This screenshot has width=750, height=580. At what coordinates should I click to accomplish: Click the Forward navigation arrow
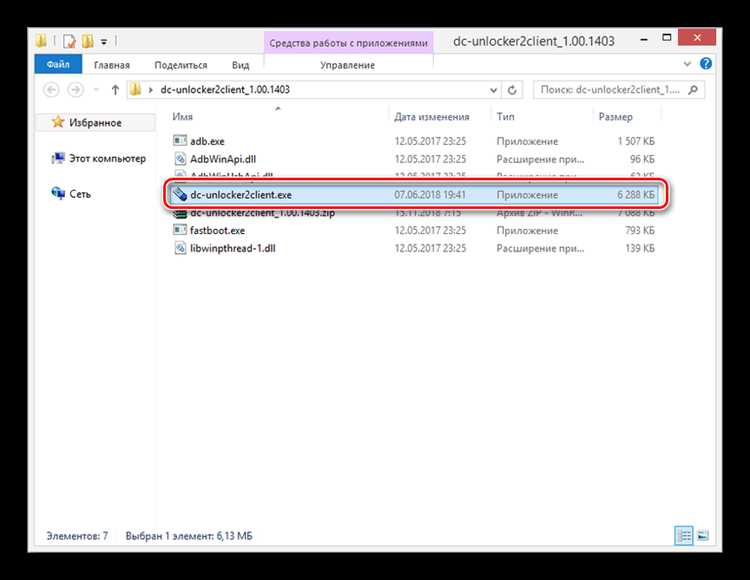point(75,89)
